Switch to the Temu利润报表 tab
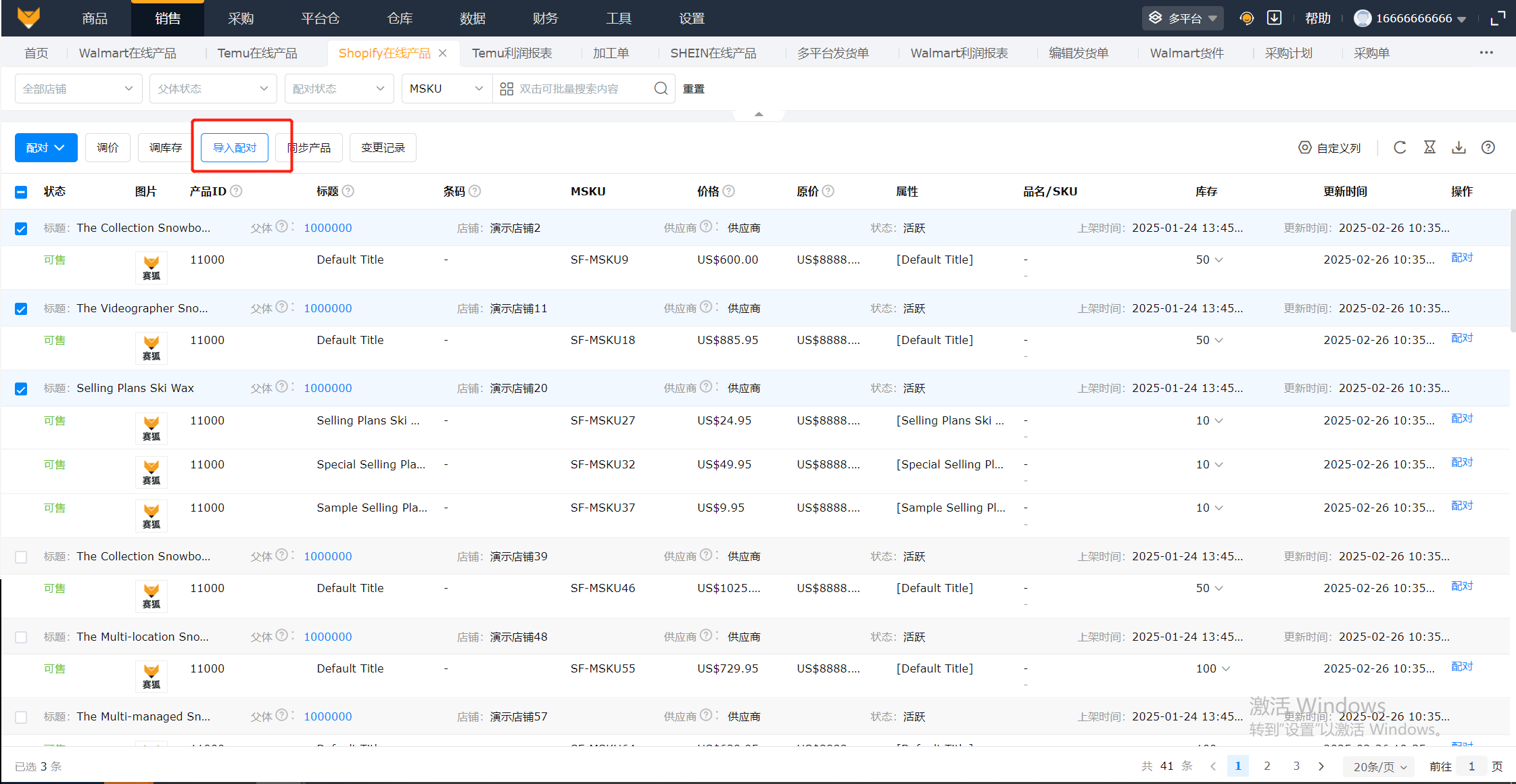 click(x=512, y=53)
